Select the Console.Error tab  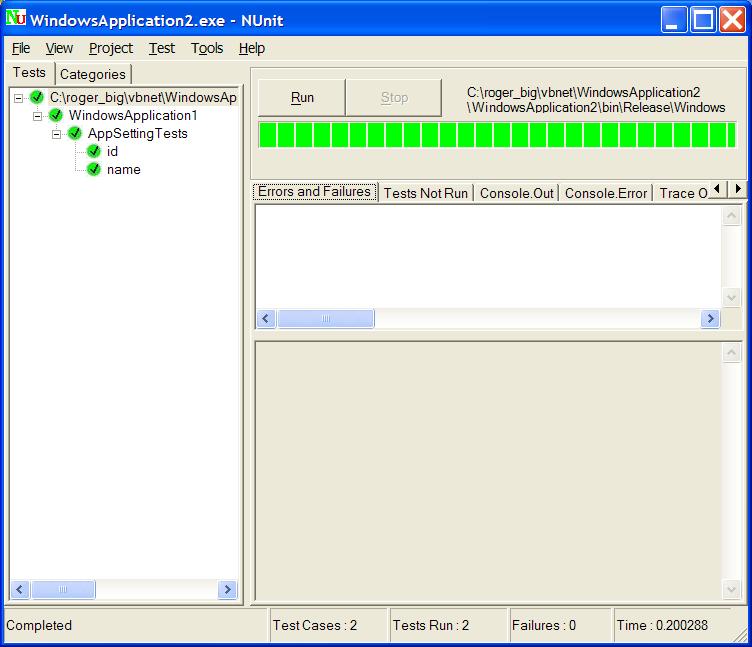pyautogui.click(x=606, y=193)
